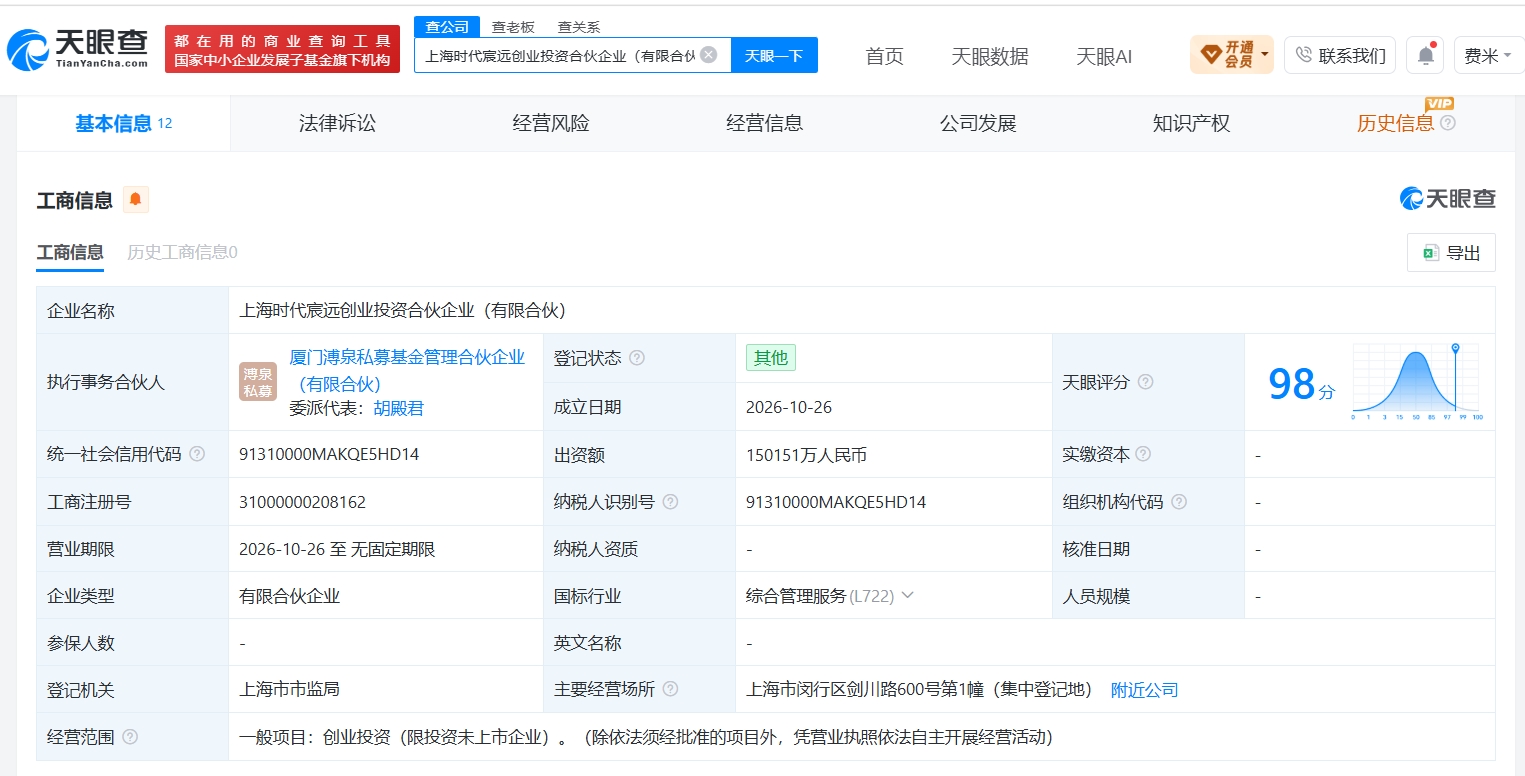Click help icon beside 主要经营场所

pos(670,690)
